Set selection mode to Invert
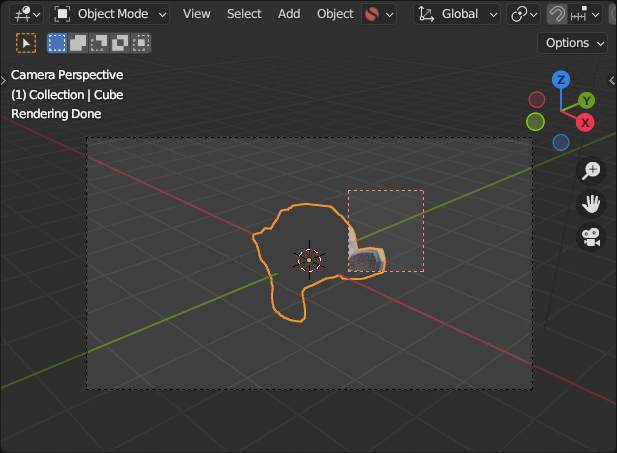This screenshot has height=453, width=617. tap(120, 43)
